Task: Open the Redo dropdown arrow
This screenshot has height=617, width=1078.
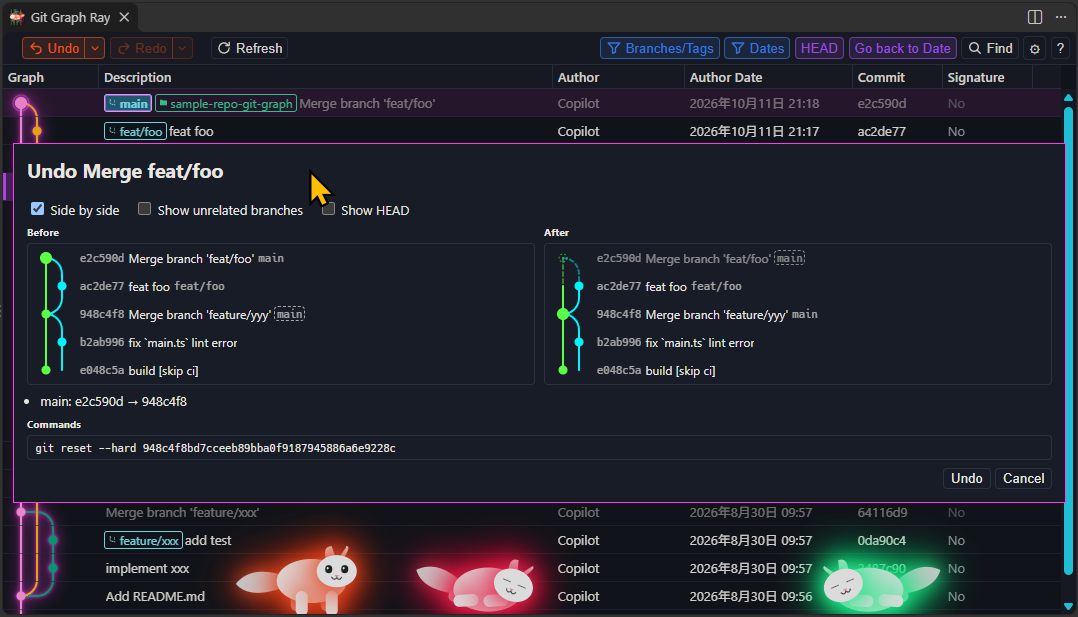Action: point(182,48)
